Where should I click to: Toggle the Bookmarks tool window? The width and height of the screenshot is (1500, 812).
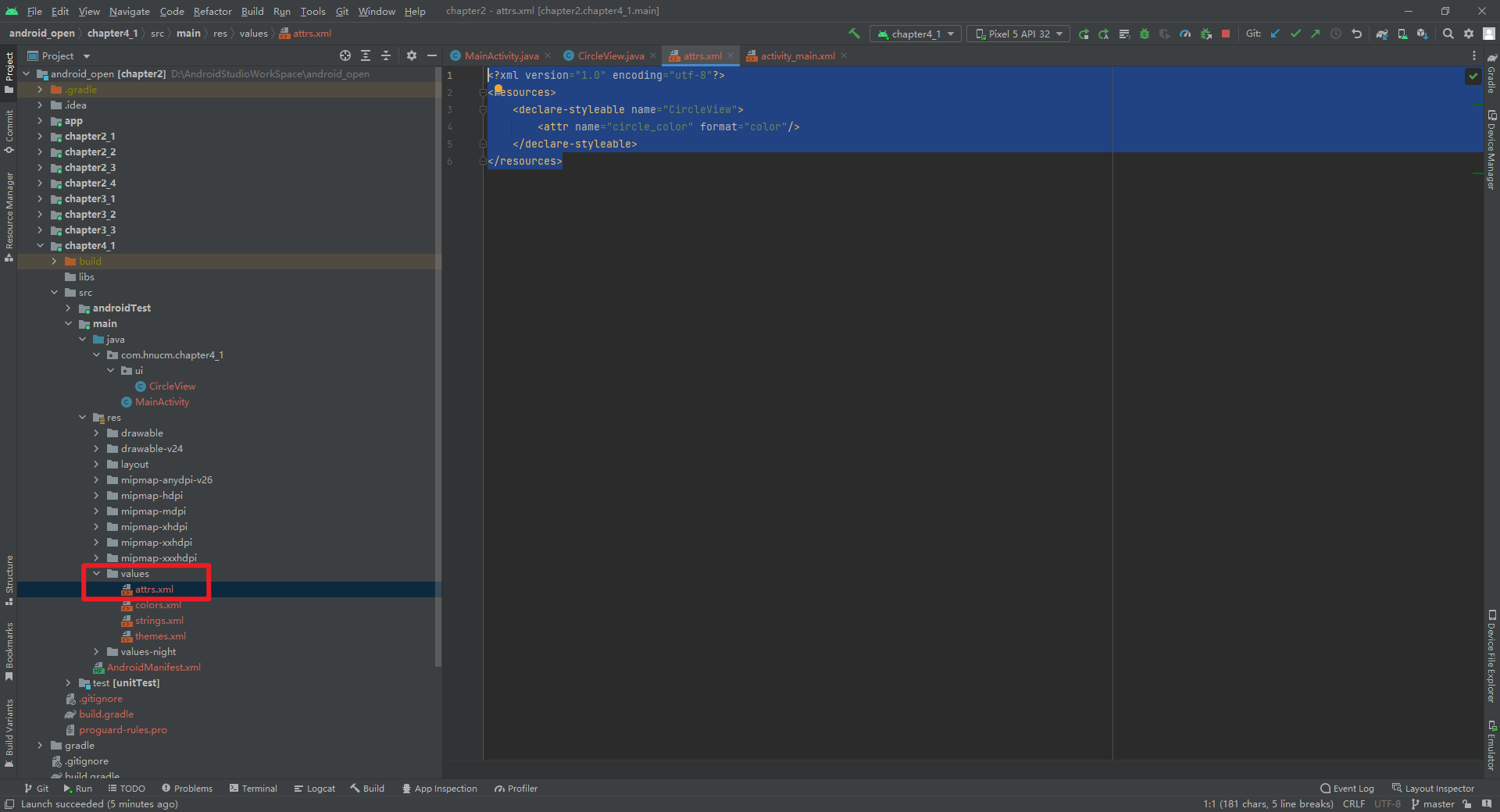point(9,651)
